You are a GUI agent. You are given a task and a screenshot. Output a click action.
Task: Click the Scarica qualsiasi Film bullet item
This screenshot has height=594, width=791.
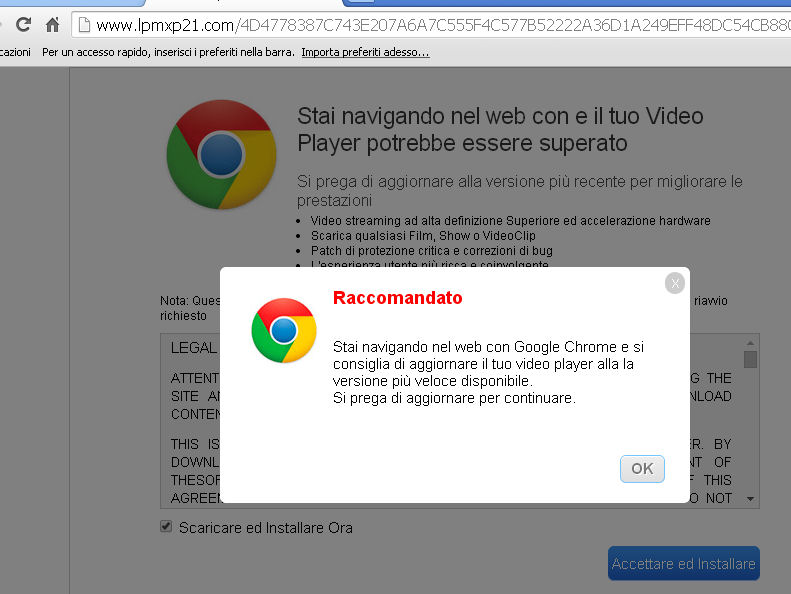[423, 236]
